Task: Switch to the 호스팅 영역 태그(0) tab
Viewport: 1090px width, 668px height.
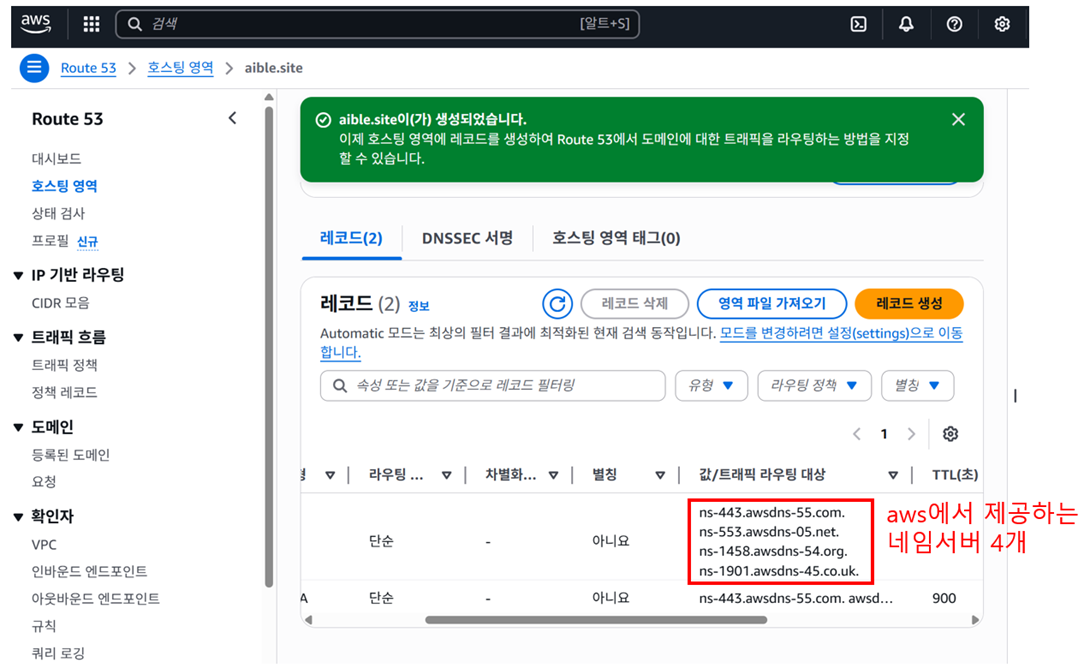Action: (x=616, y=238)
